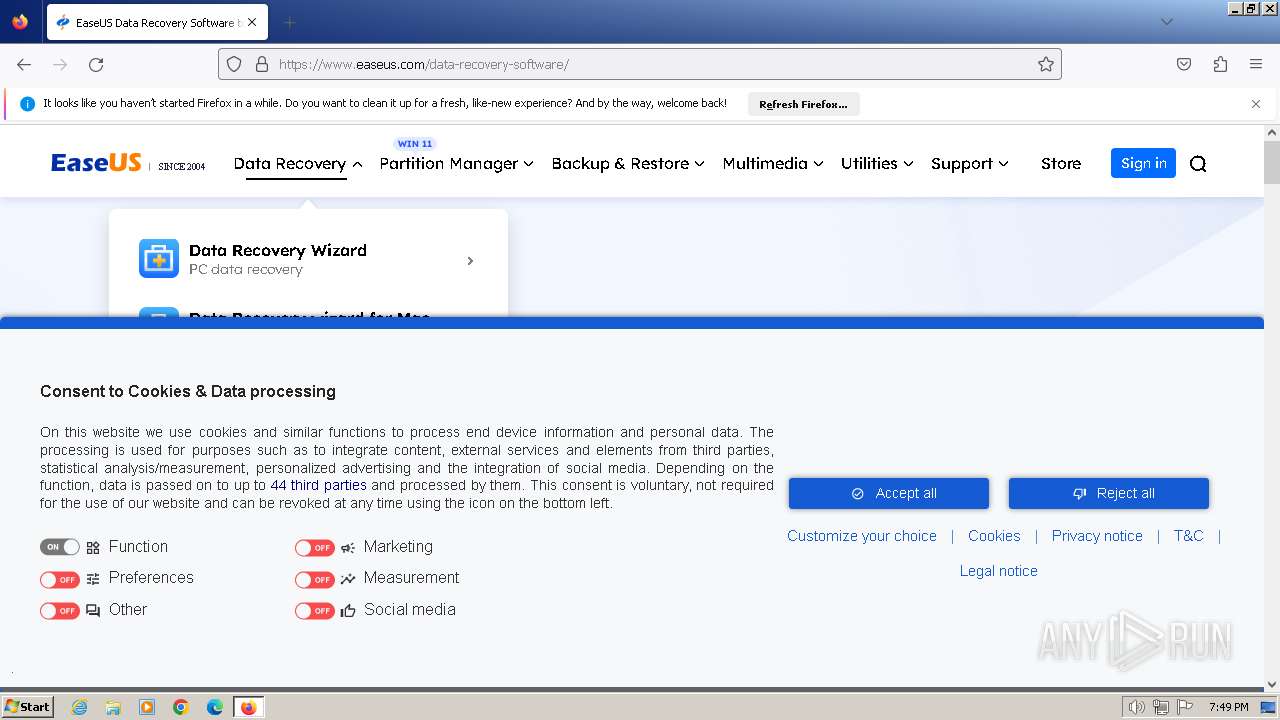Open the Windows Start button
1280x720 pixels.
(28, 707)
